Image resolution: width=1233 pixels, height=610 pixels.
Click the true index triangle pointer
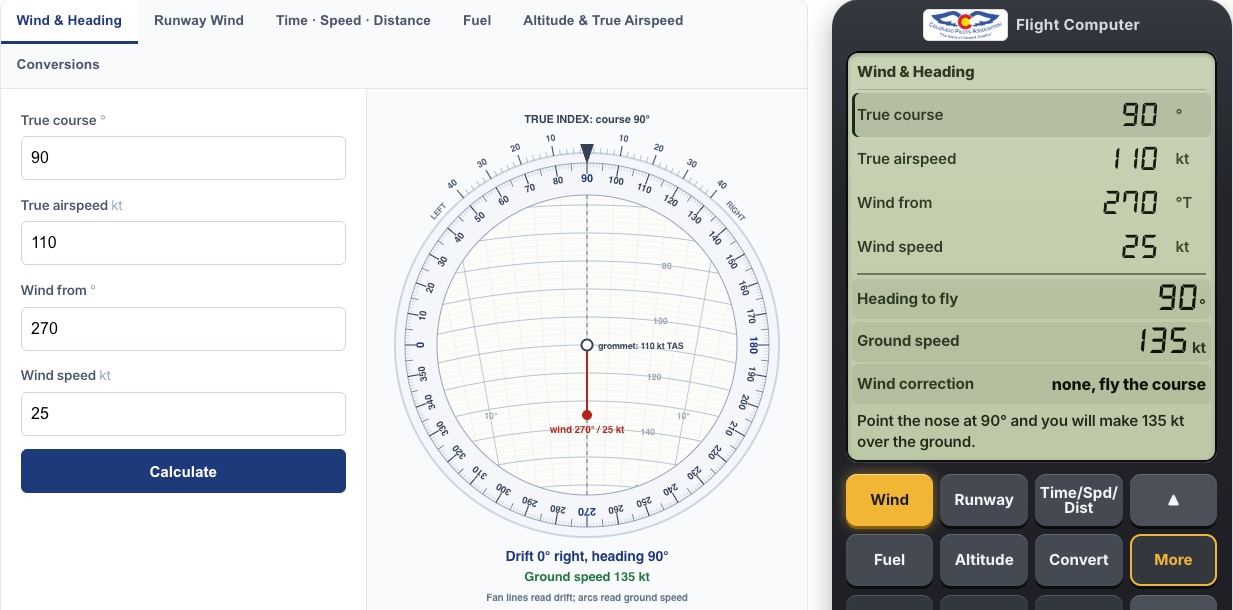587,153
